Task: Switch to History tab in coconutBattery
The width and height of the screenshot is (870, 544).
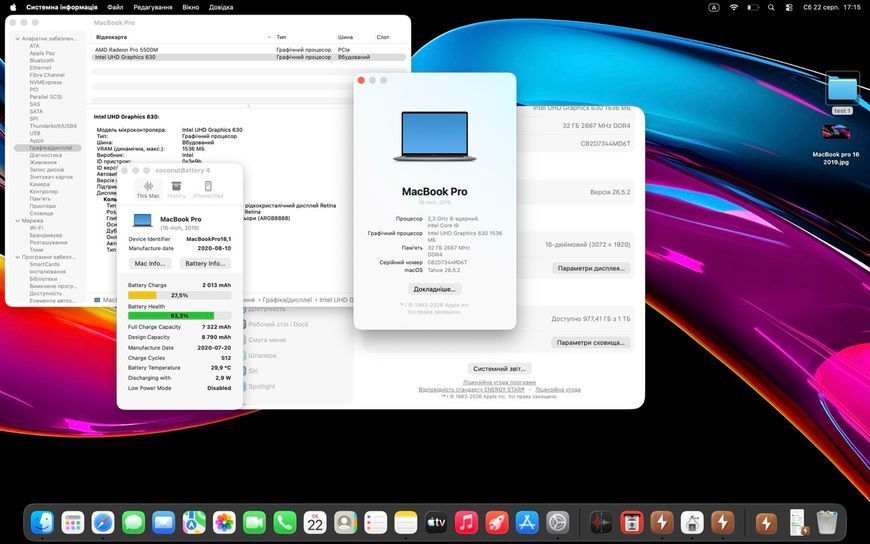Action: click(176, 189)
